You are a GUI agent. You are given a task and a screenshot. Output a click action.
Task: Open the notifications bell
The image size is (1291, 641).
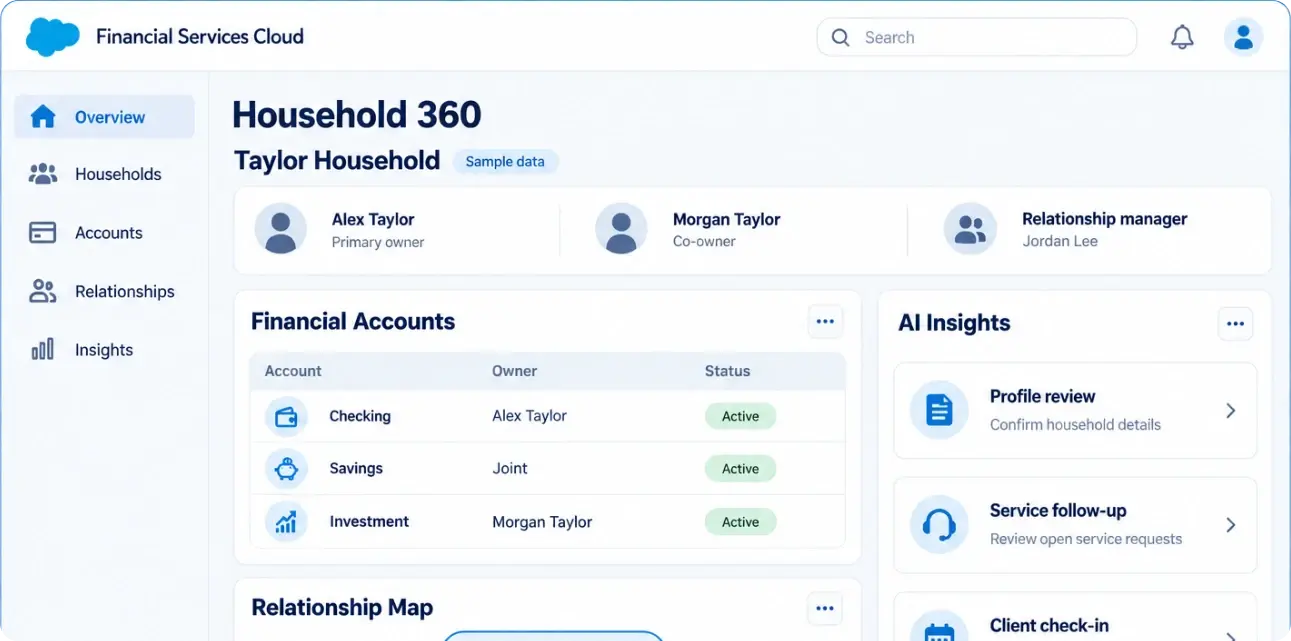tap(1182, 38)
